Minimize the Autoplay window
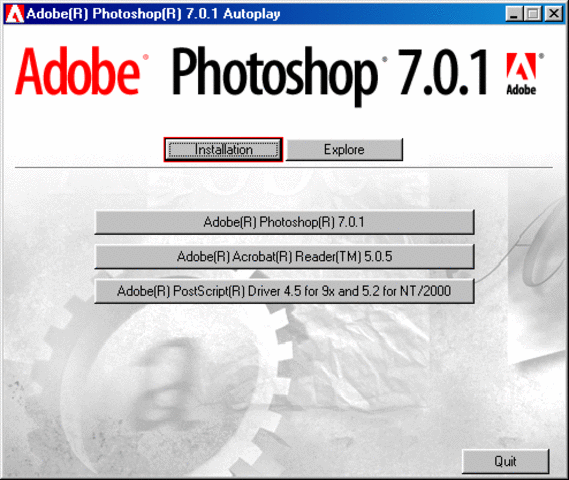Screen dimensions: 569x480 click(514, 14)
